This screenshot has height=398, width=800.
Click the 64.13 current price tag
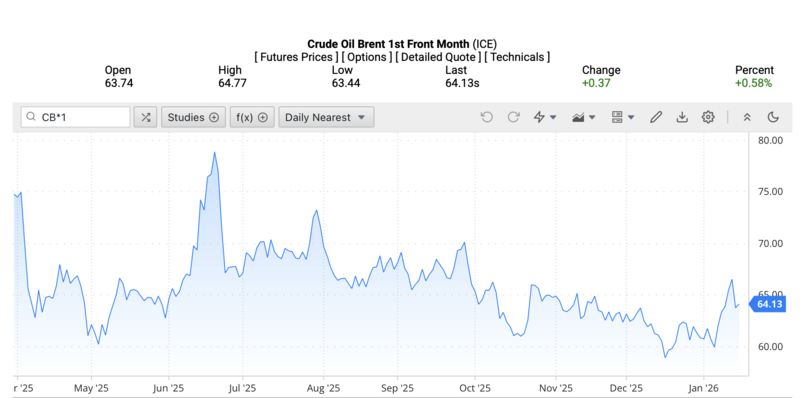(x=767, y=305)
